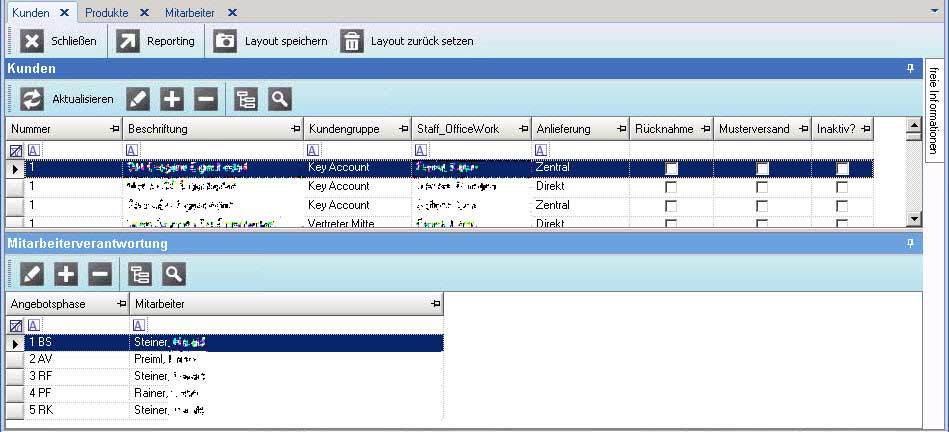The width and height of the screenshot is (949, 432).
Task: Add a new customer with plus icon
Action: click(x=172, y=99)
